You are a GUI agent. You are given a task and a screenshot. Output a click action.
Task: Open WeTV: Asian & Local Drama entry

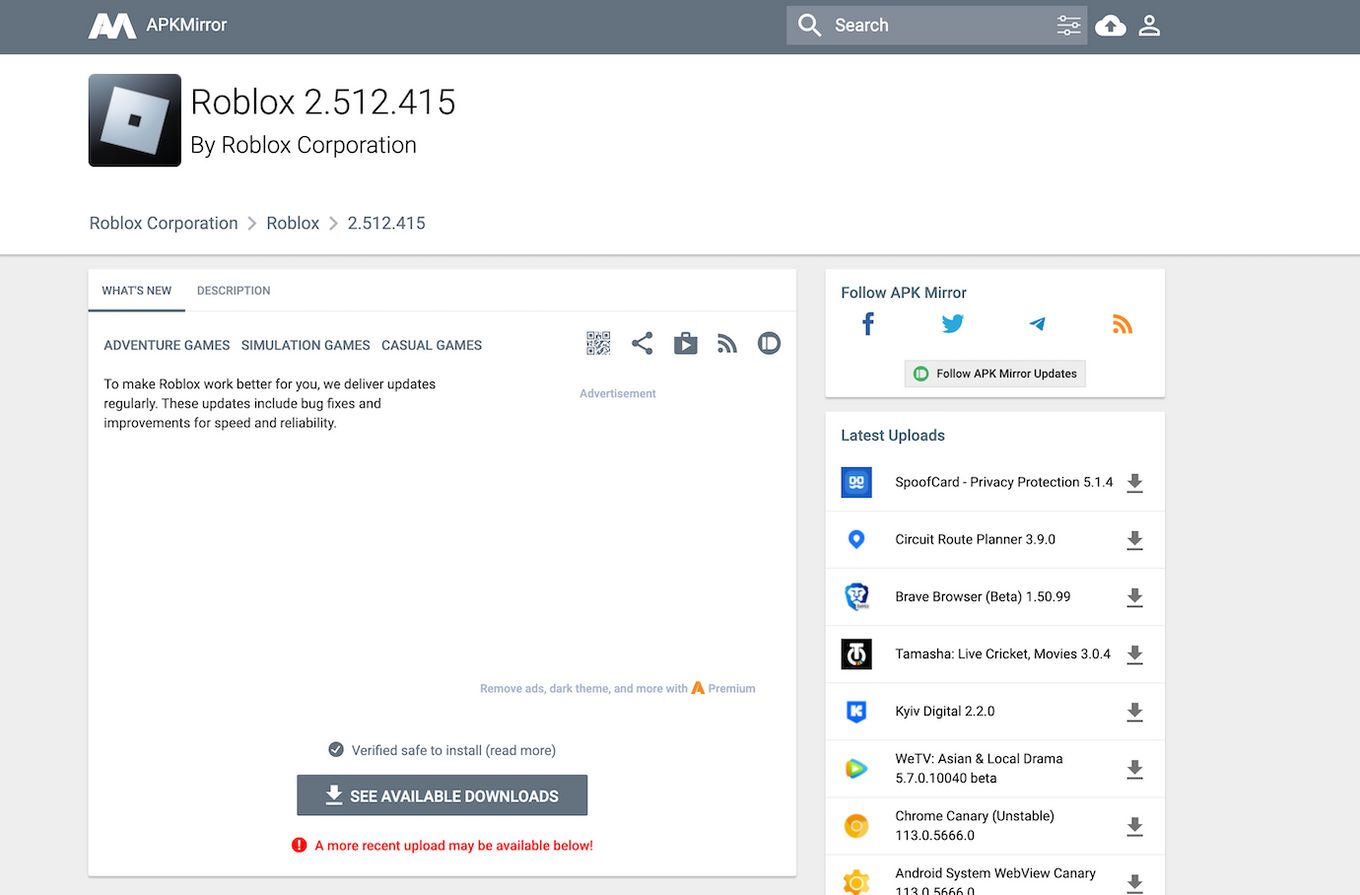coord(979,768)
